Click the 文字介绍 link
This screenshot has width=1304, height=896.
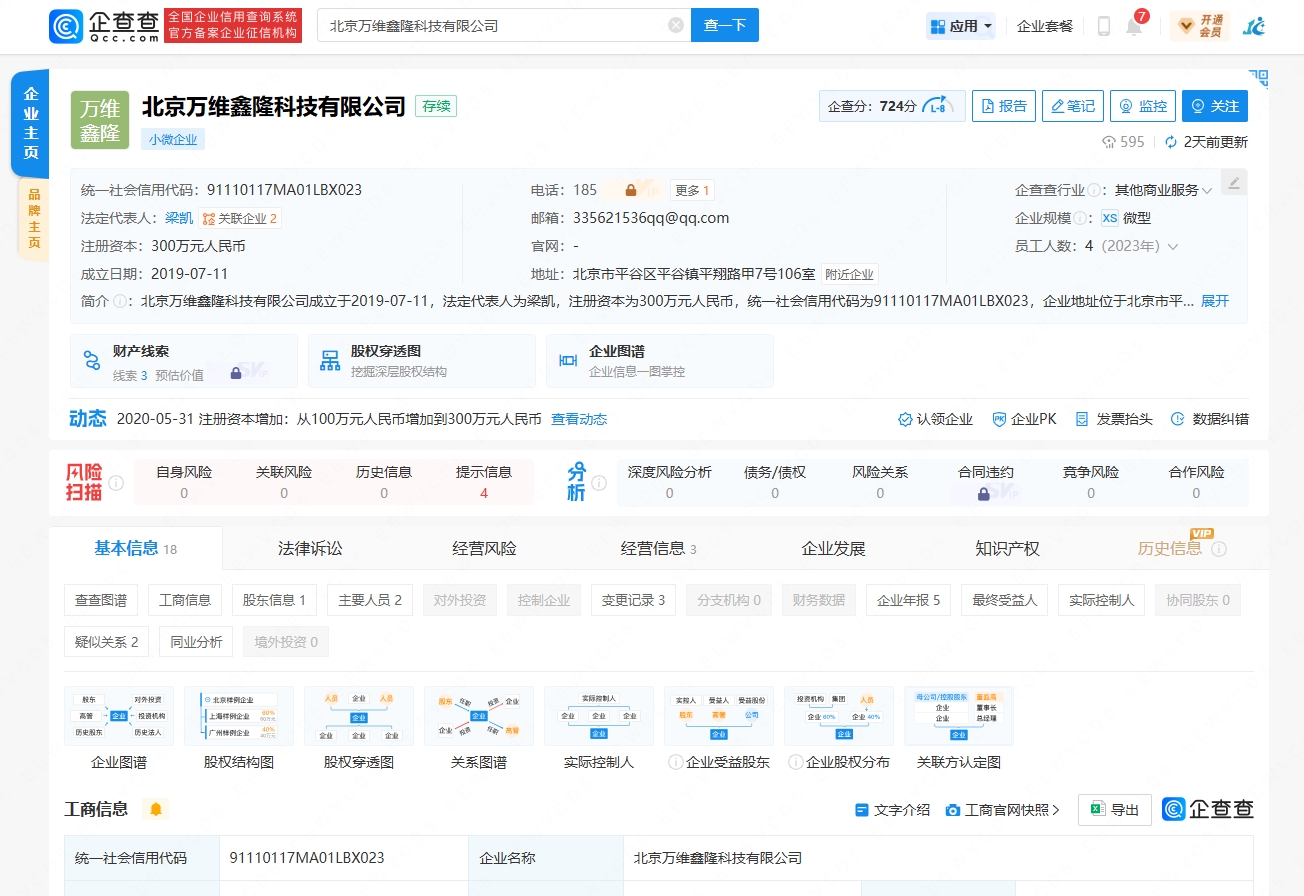(x=893, y=810)
